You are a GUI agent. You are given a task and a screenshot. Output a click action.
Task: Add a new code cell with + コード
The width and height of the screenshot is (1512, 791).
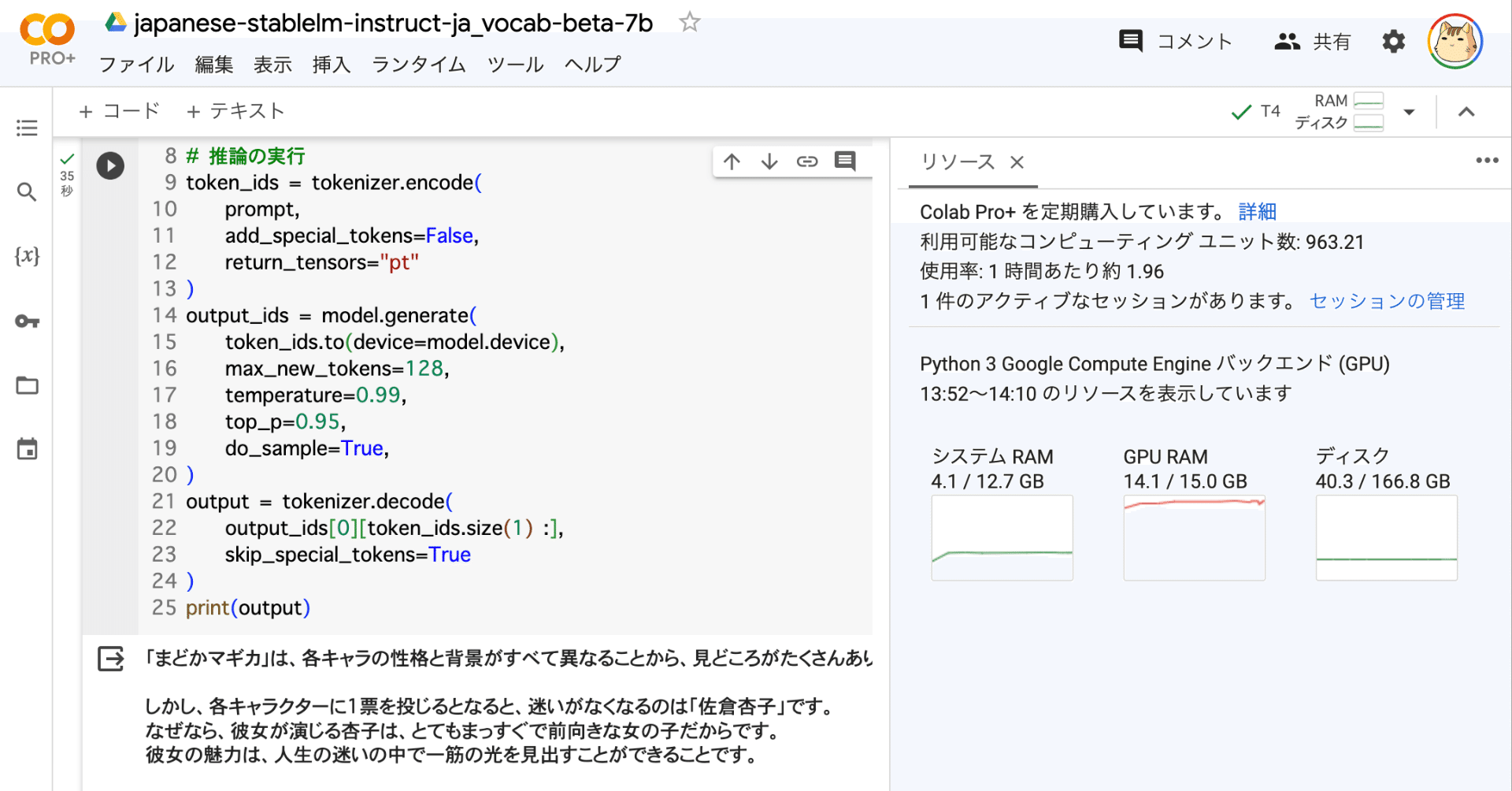click(120, 111)
